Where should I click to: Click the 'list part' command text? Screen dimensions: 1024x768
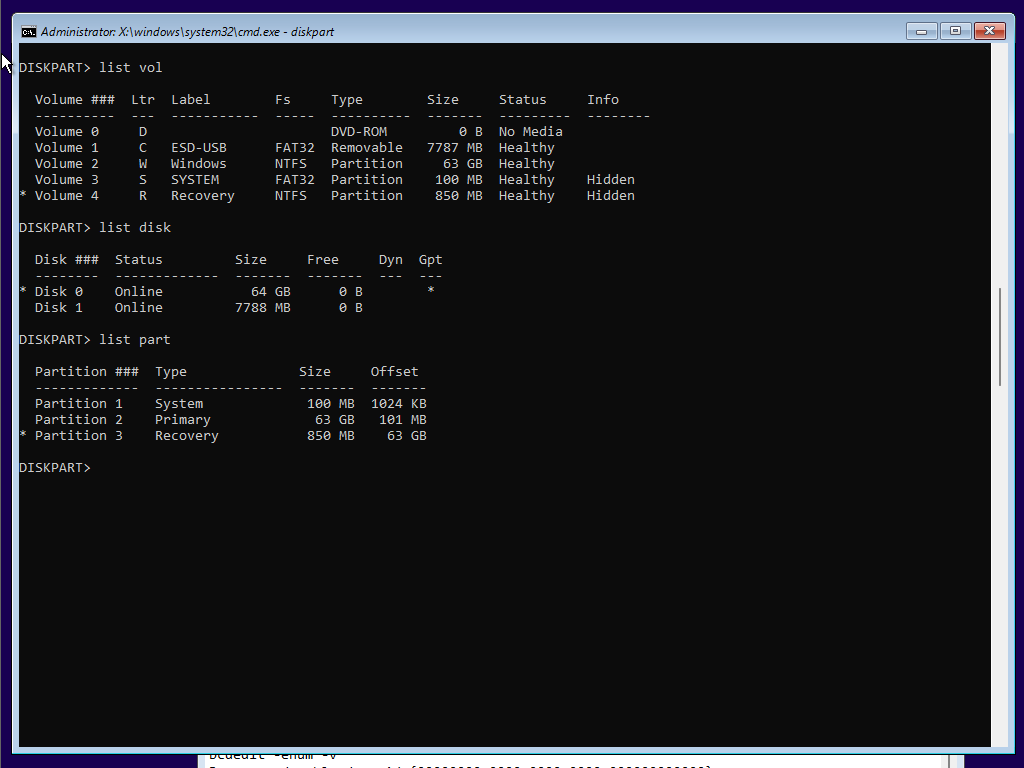(135, 340)
